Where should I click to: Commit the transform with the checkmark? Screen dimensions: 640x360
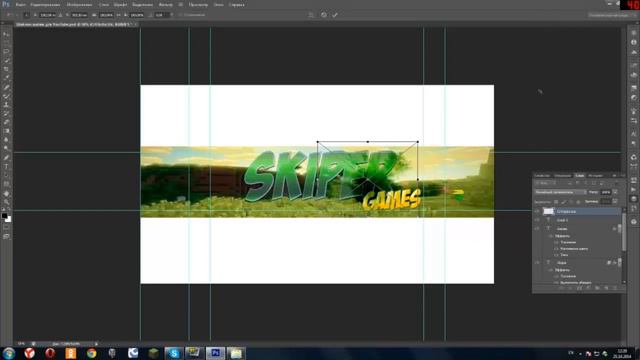pyautogui.click(x=335, y=15)
